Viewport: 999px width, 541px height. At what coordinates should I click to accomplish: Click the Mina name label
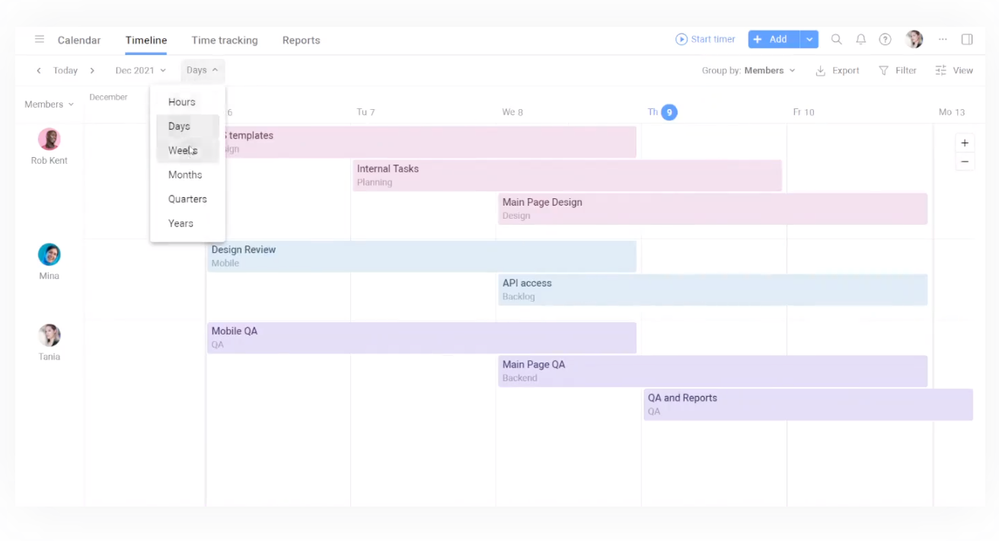49,276
